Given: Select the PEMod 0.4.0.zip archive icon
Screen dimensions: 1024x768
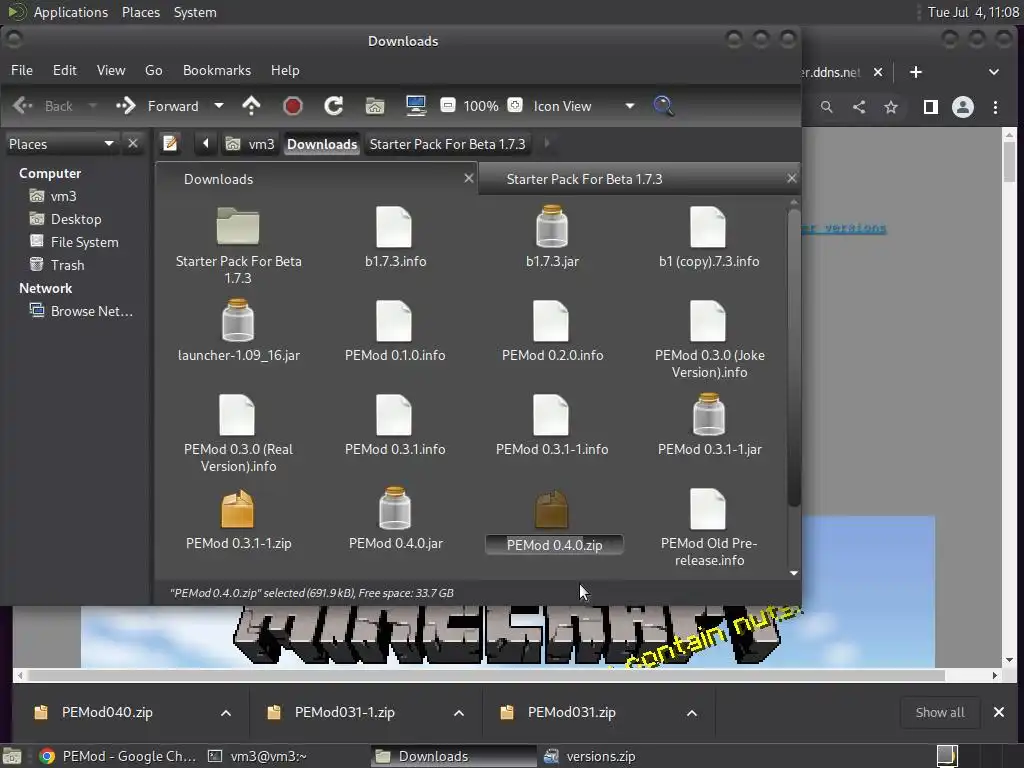Looking at the screenshot, I should pyautogui.click(x=552, y=509).
